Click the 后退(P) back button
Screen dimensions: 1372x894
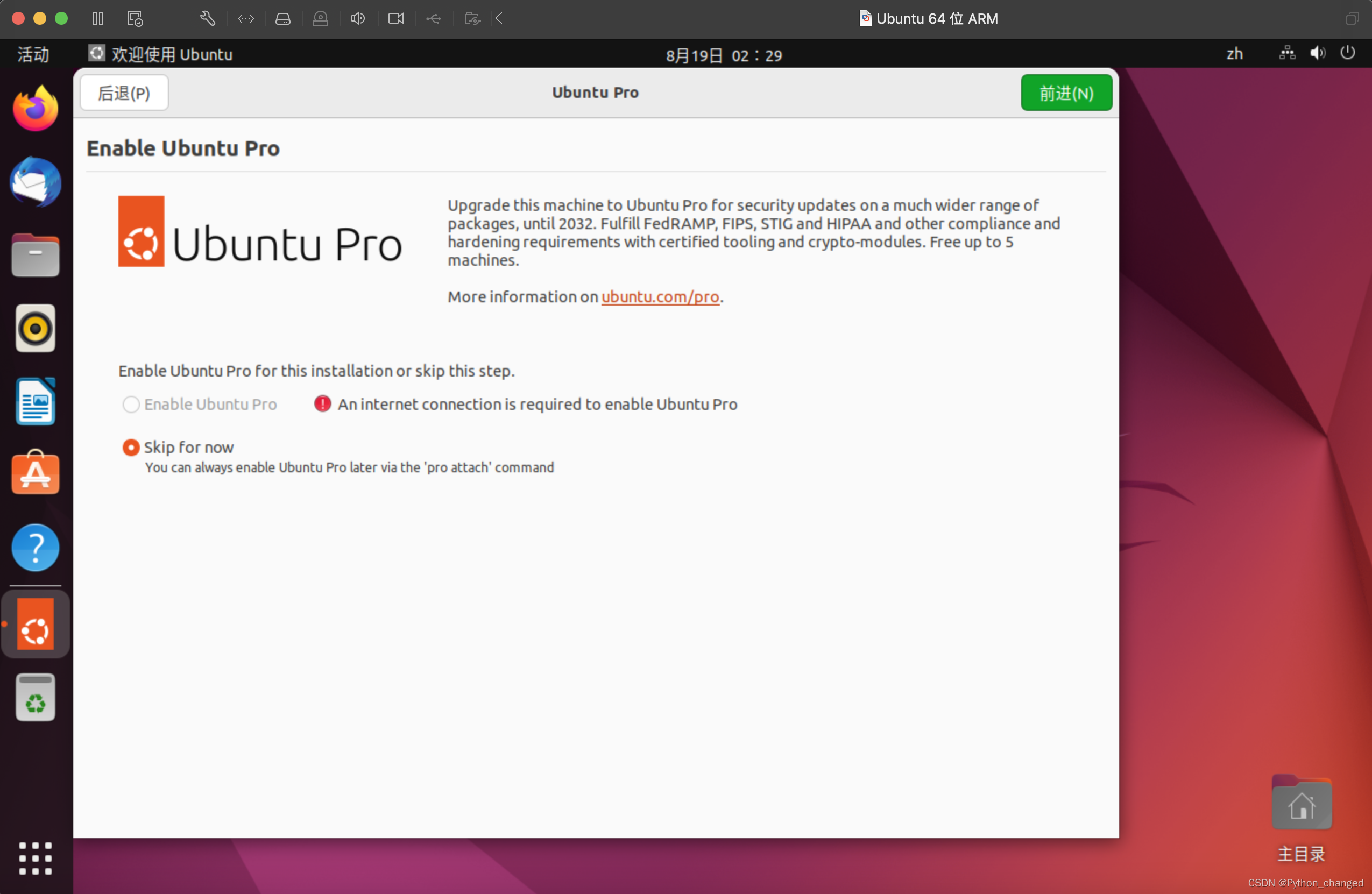click(124, 93)
